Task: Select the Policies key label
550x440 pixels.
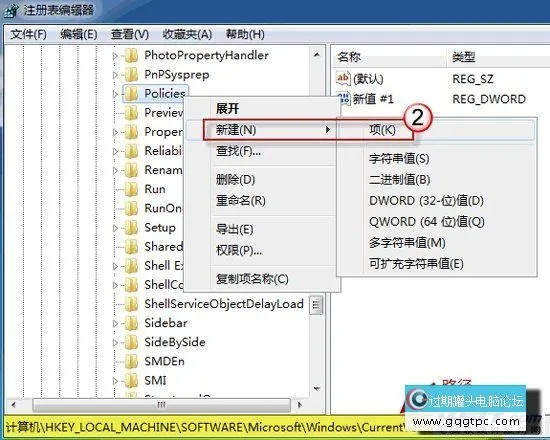Action: (165, 93)
